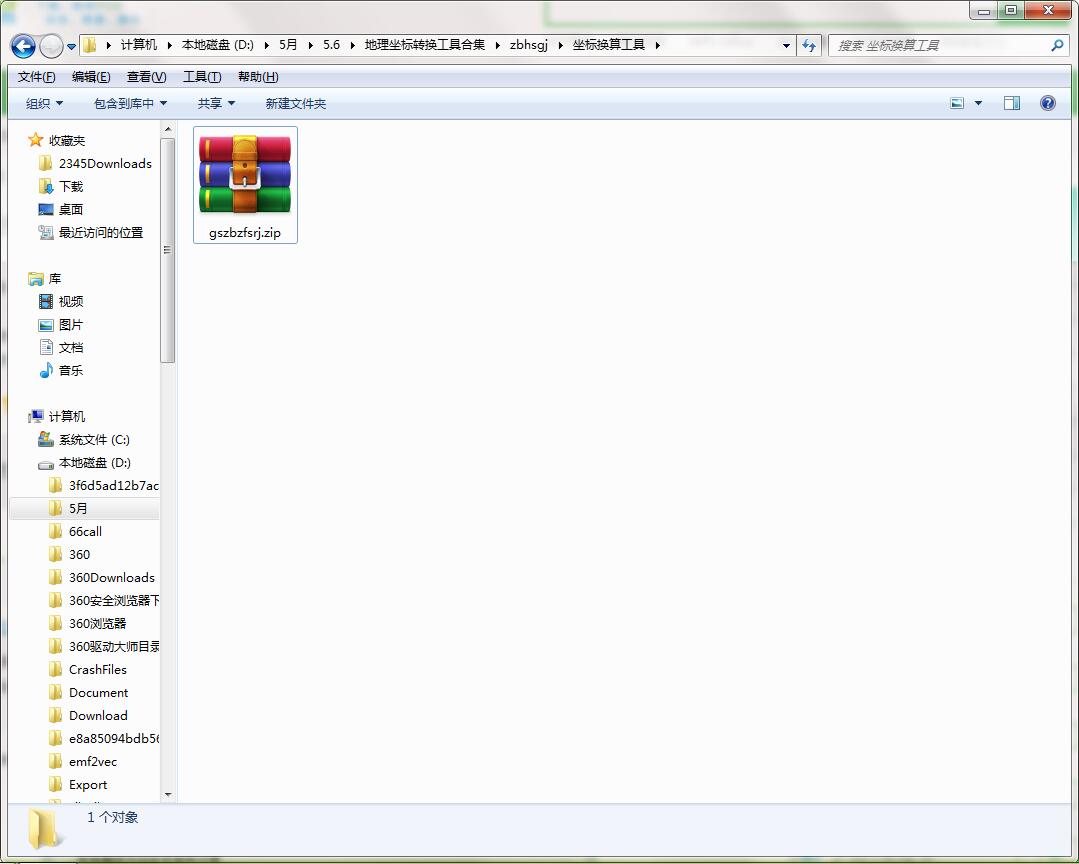Click the Forward navigation arrow
The width and height of the screenshot is (1079, 864).
click(x=52, y=46)
